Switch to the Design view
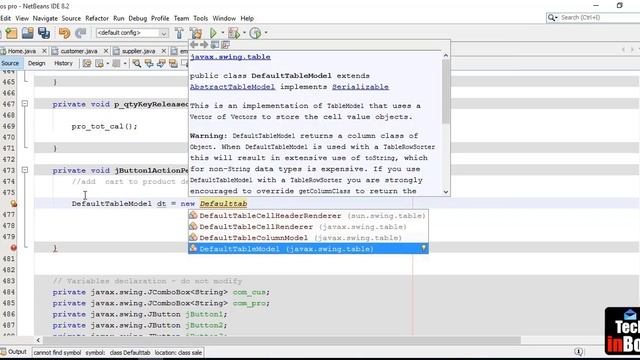The width and height of the screenshot is (640, 360). tap(36, 63)
